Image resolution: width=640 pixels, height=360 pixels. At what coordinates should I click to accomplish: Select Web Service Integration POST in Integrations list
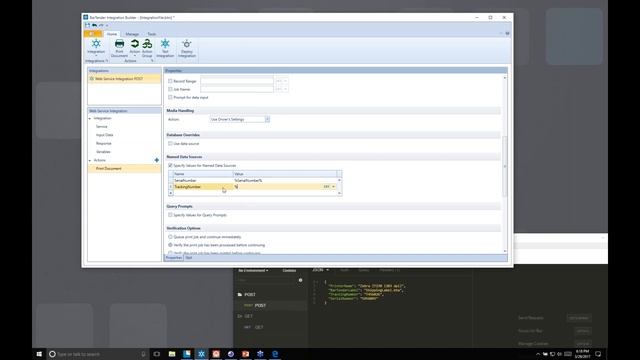point(124,79)
